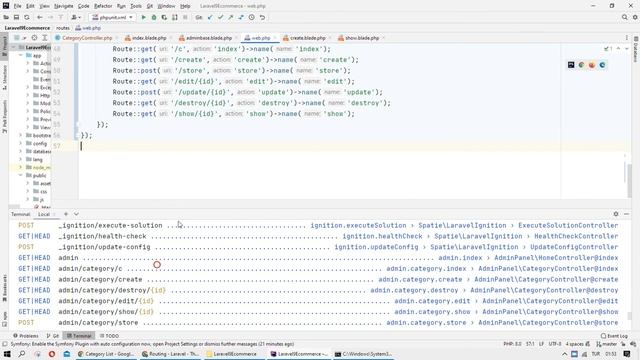Open file in Edge browser icon
The height and width of the screenshot is (360, 640).
pos(602,65)
